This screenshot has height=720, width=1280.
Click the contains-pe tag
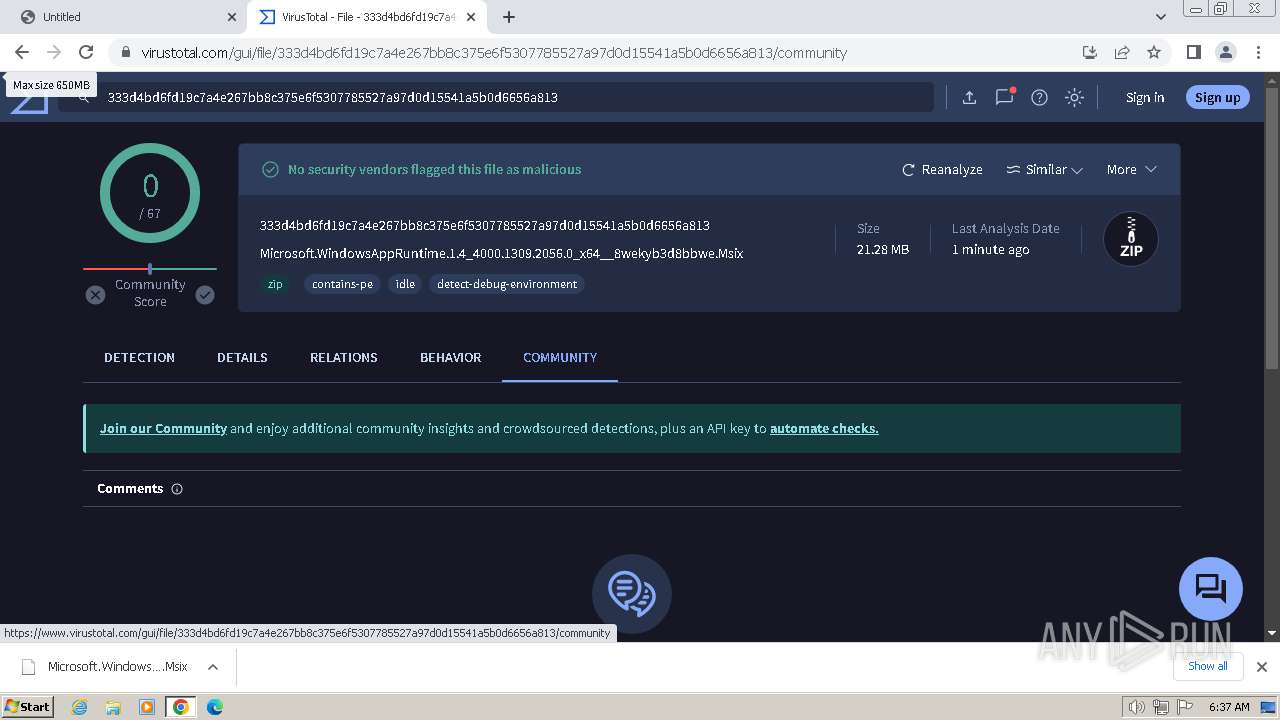point(342,284)
